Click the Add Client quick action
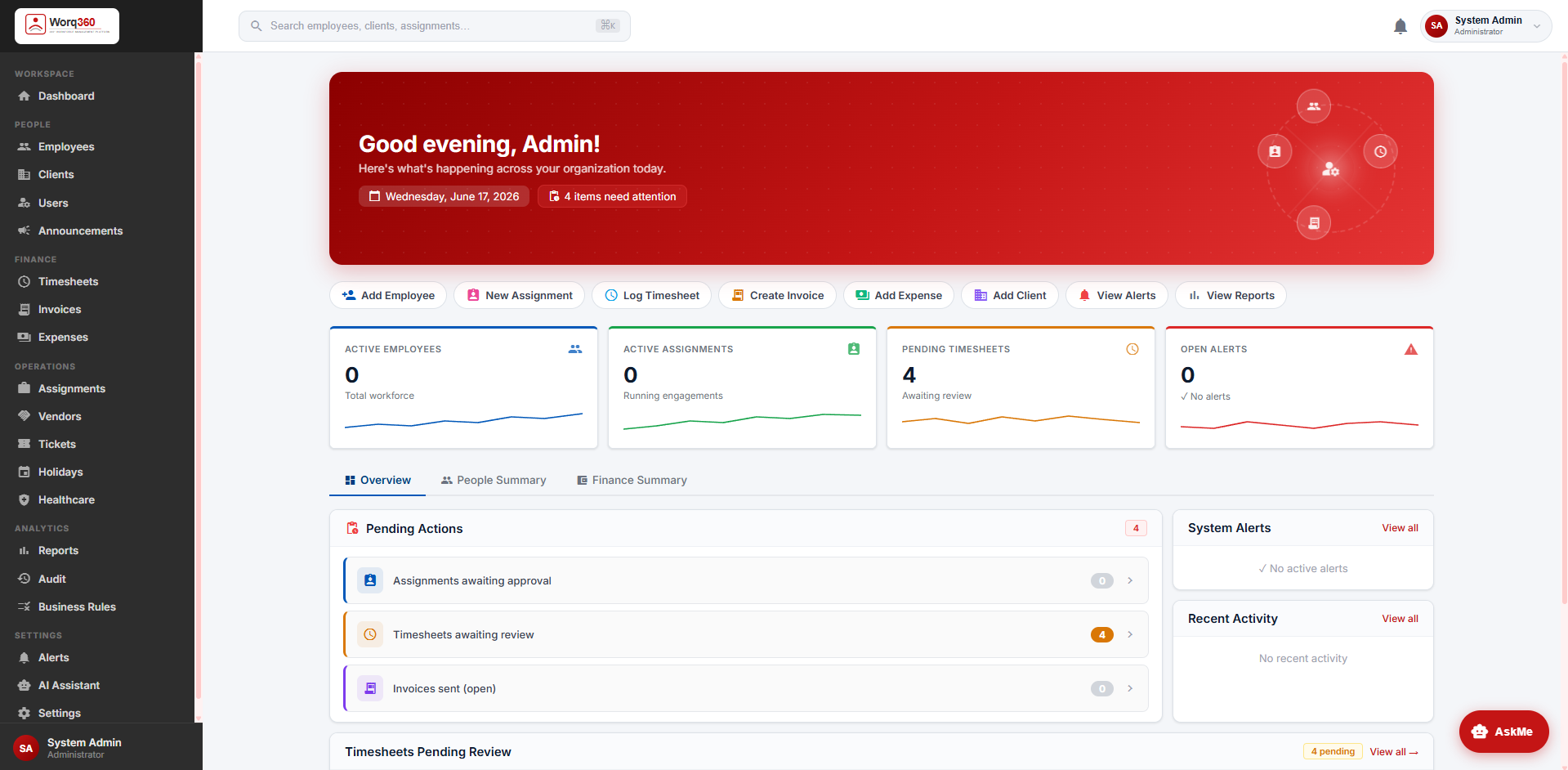Screen dimensions: 1568x770 coord(1010,296)
